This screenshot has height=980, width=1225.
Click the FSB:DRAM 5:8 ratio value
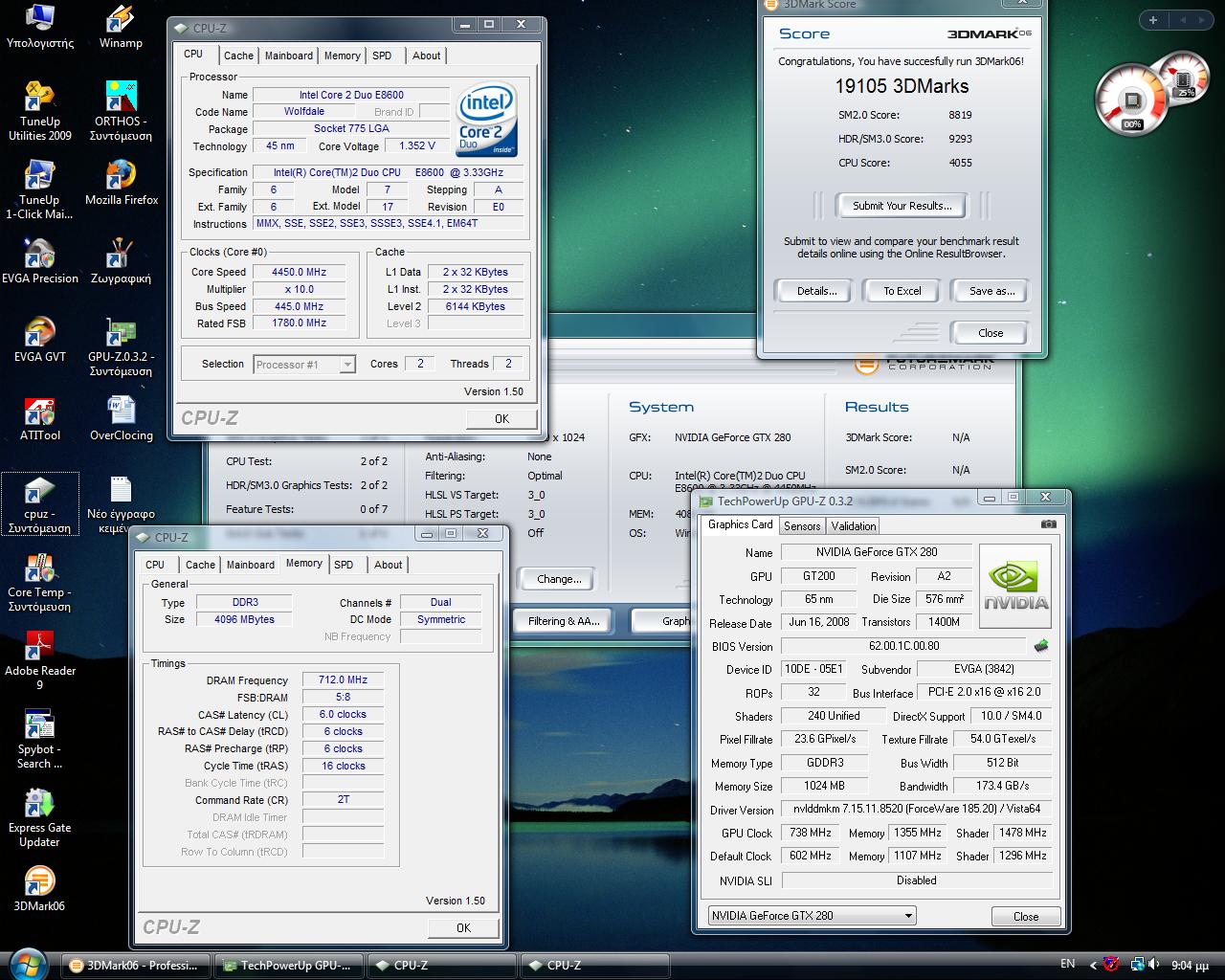pyautogui.click(x=343, y=697)
